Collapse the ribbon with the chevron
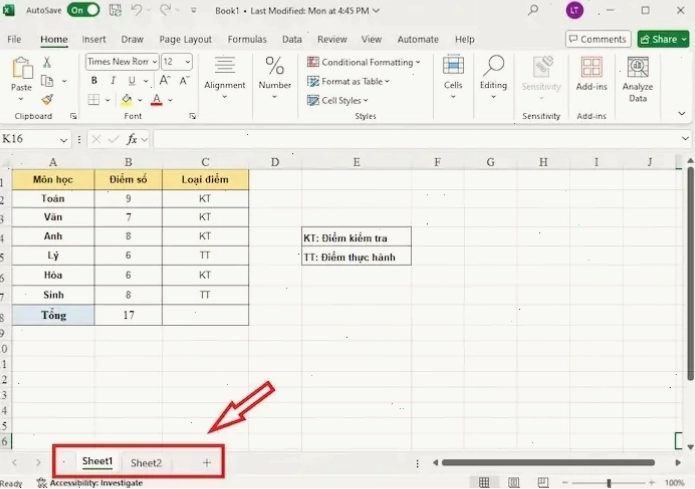695x489 pixels. (681, 114)
